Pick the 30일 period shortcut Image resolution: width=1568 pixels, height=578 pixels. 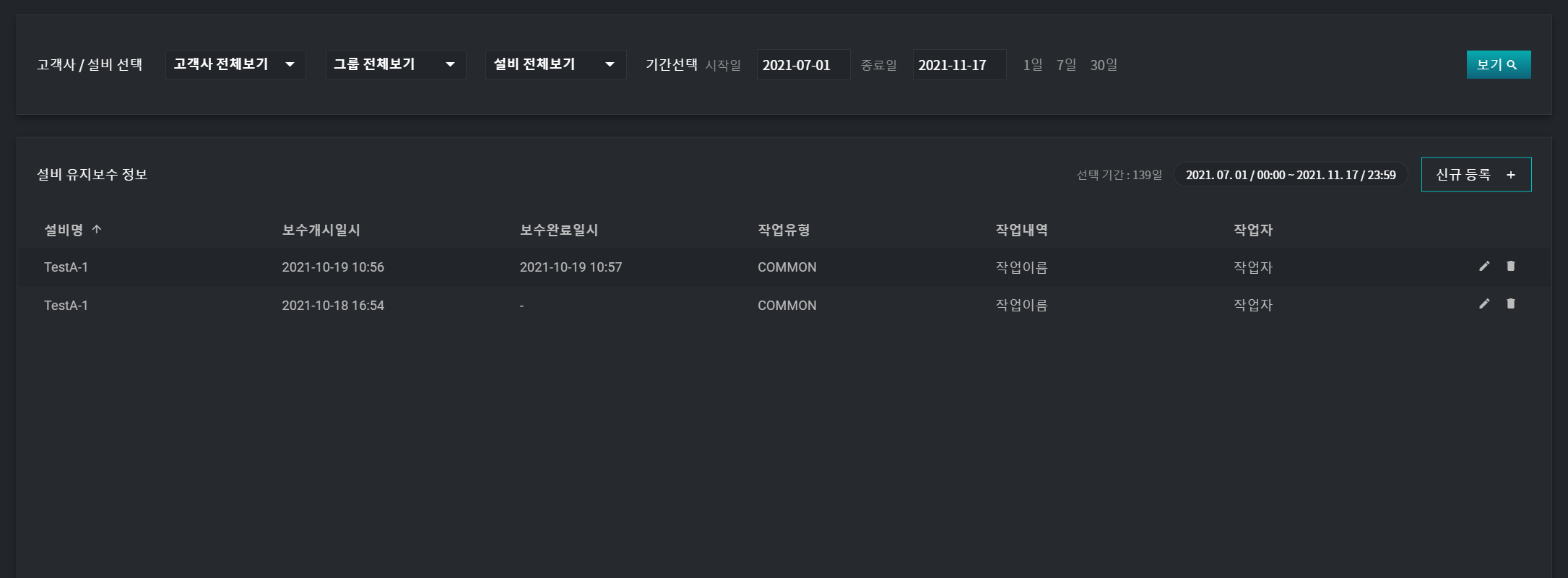(x=1103, y=65)
